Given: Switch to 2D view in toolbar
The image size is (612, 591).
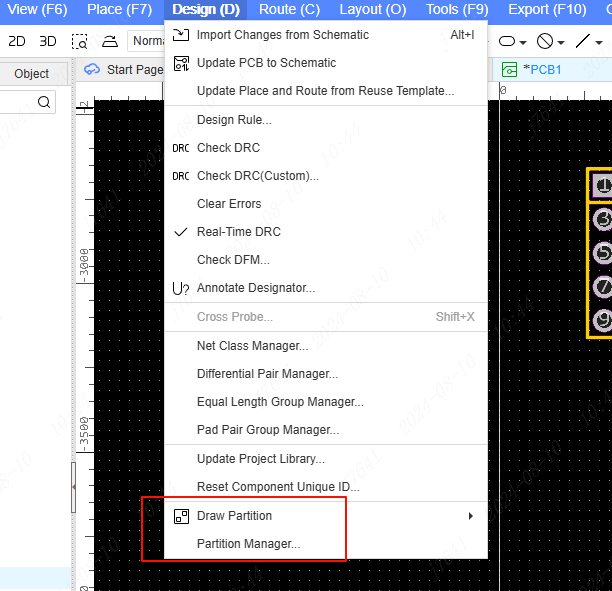Looking at the screenshot, I should tap(17, 41).
